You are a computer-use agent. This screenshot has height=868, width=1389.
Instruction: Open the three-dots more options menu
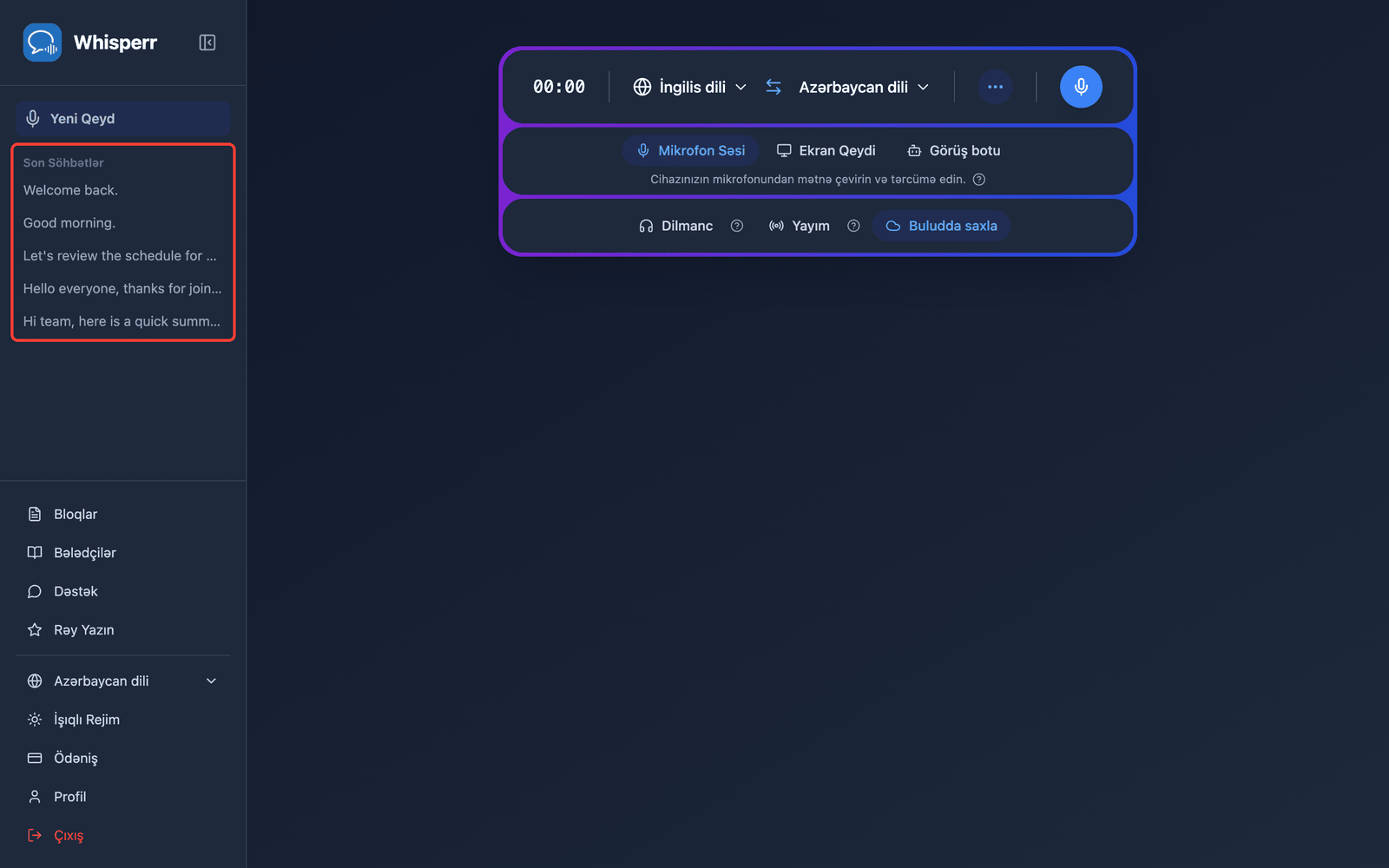[995, 87]
